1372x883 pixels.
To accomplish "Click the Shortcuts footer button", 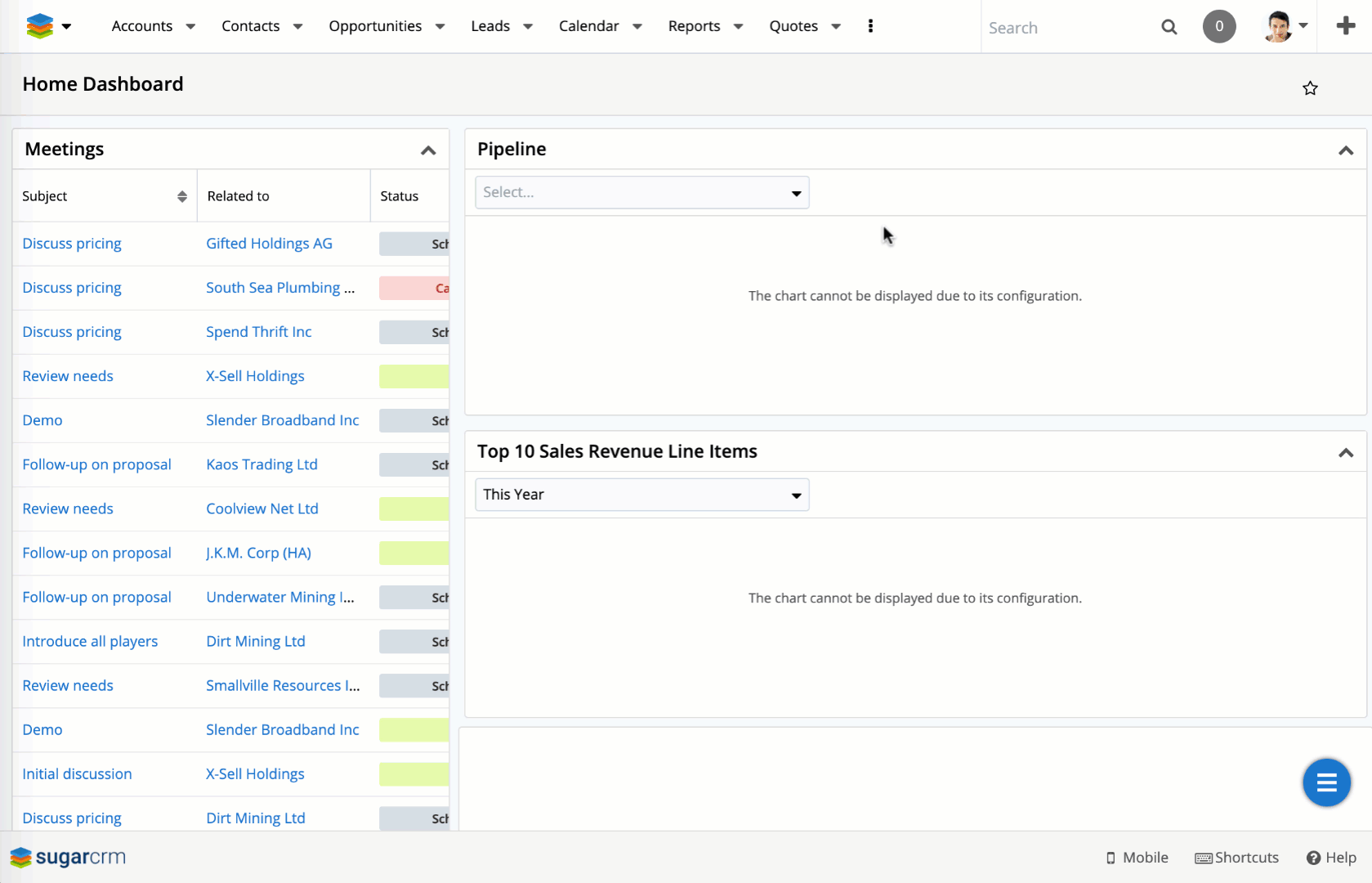I will tap(1236, 858).
